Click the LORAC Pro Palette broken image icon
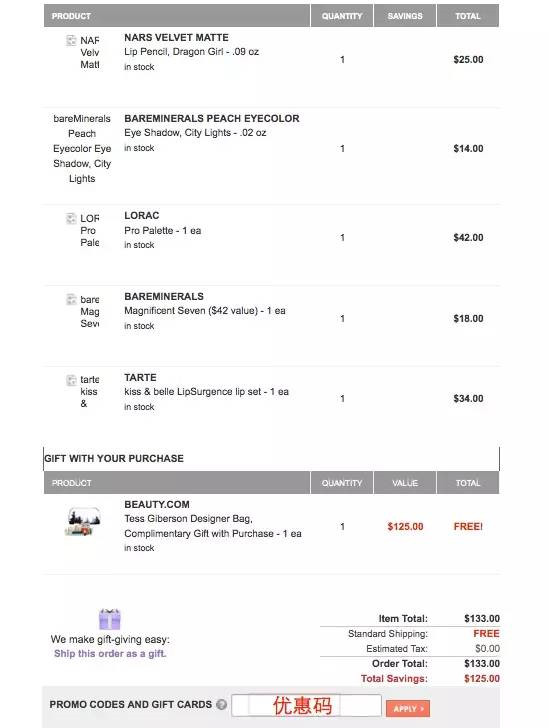 click(71, 218)
